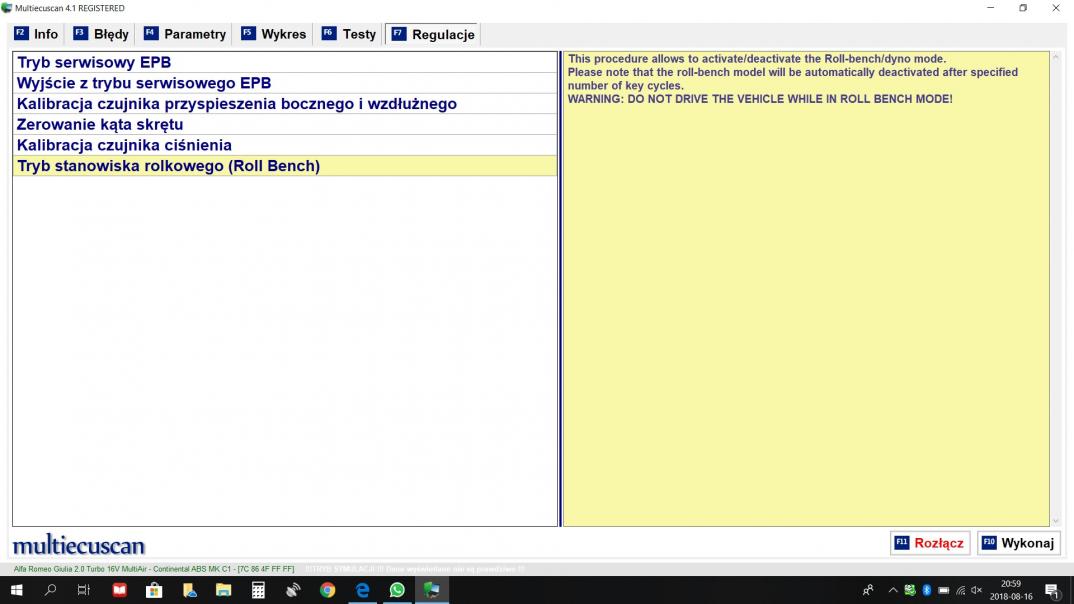1074x604 pixels.
Task: Open the red book reader taskbar app
Action: tap(120, 590)
